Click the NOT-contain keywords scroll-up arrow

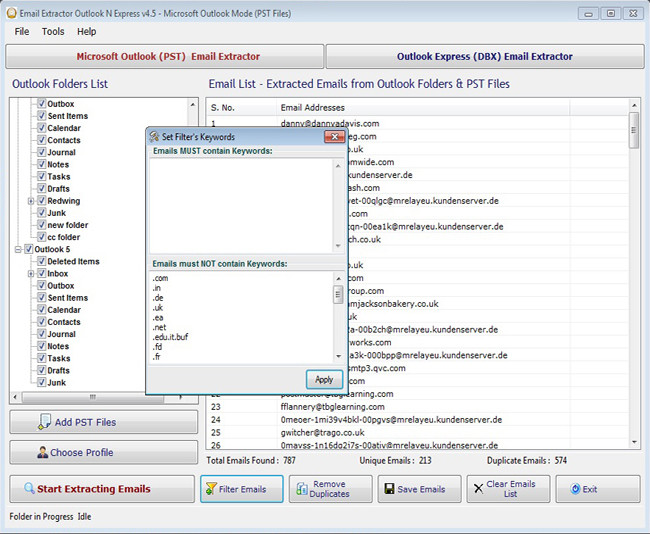point(338,278)
